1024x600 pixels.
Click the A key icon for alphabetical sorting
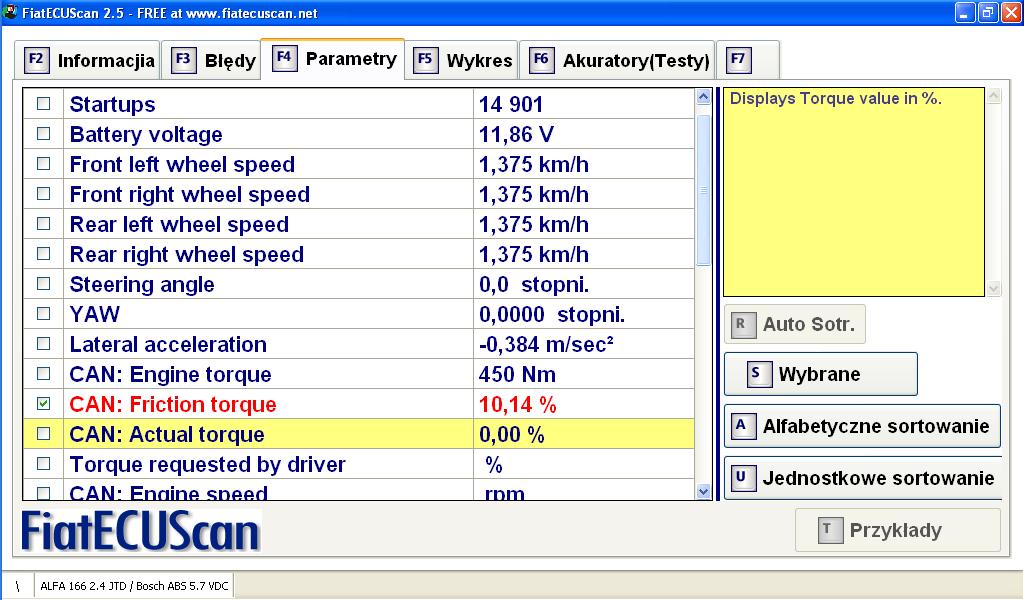(x=741, y=425)
